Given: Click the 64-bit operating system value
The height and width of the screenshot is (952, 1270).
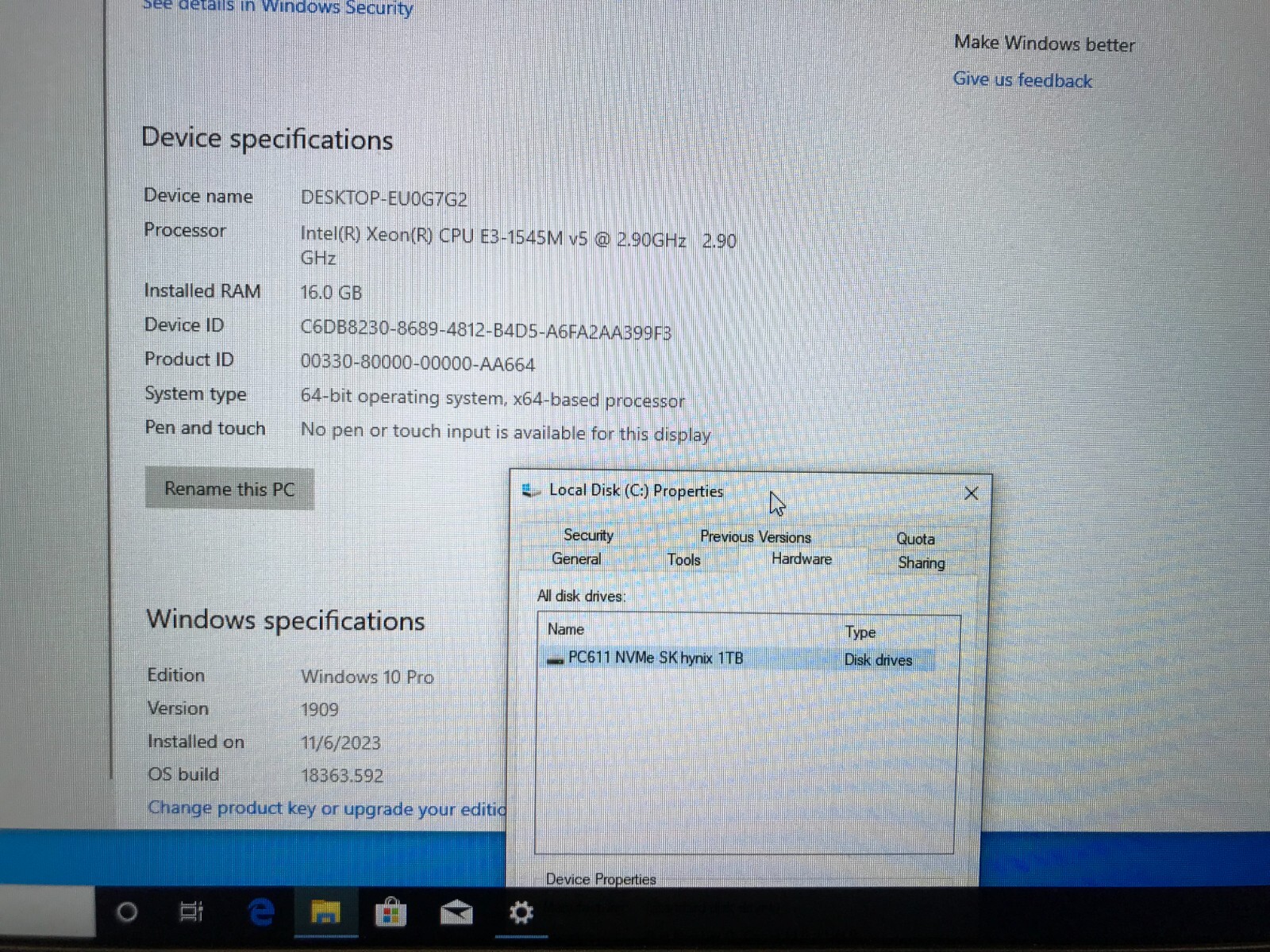Looking at the screenshot, I should 492,398.
